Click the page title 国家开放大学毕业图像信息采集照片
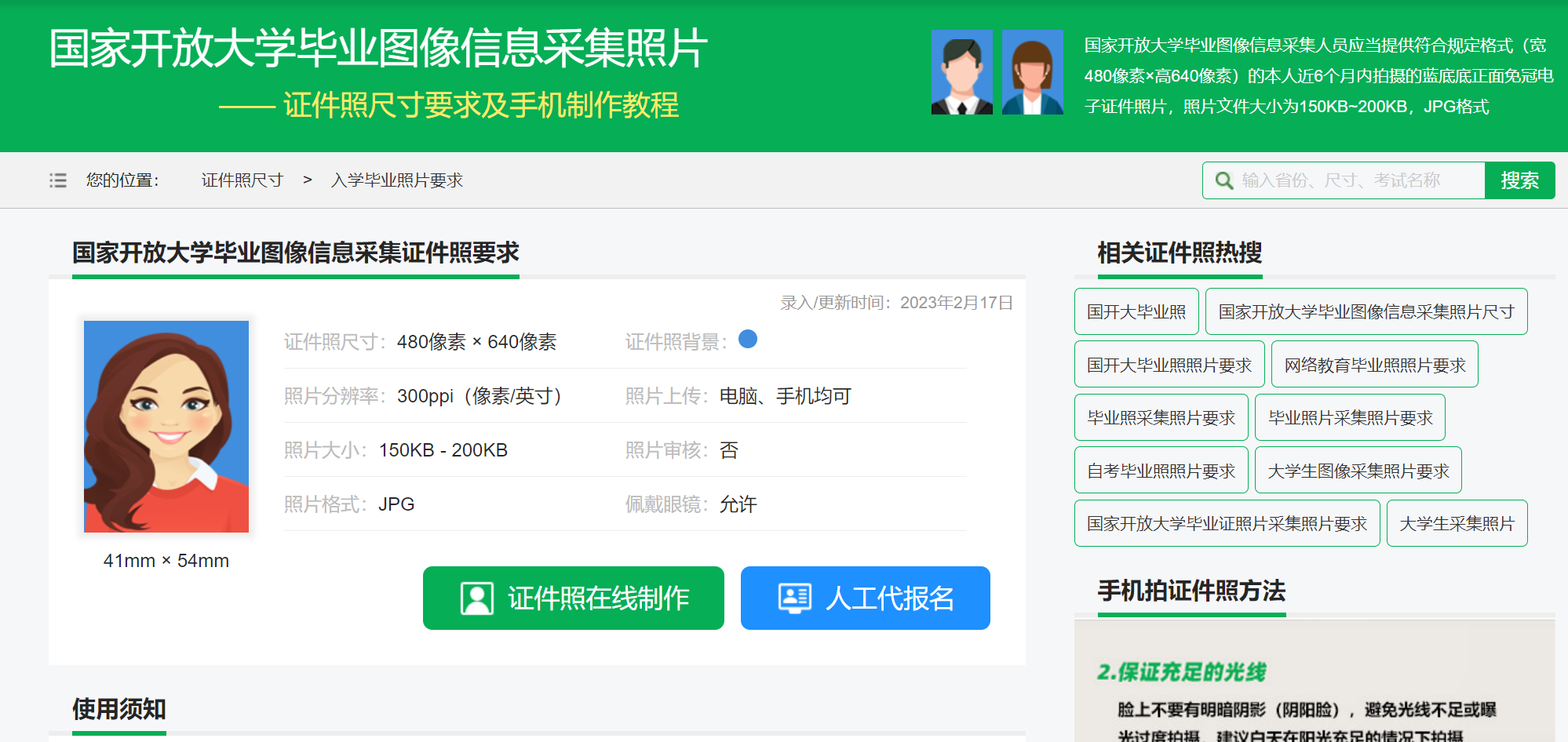This screenshot has width=1568, height=742. pos(378,49)
